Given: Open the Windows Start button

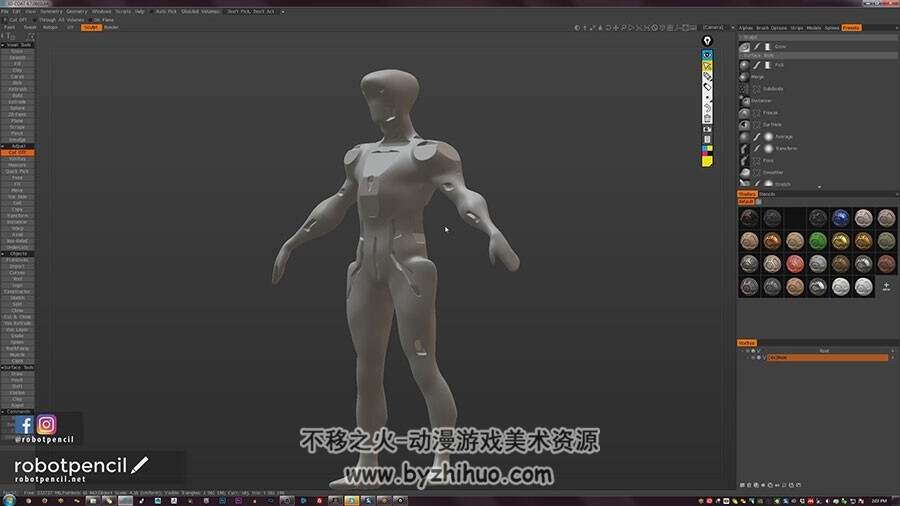Looking at the screenshot, I should 9,501.
